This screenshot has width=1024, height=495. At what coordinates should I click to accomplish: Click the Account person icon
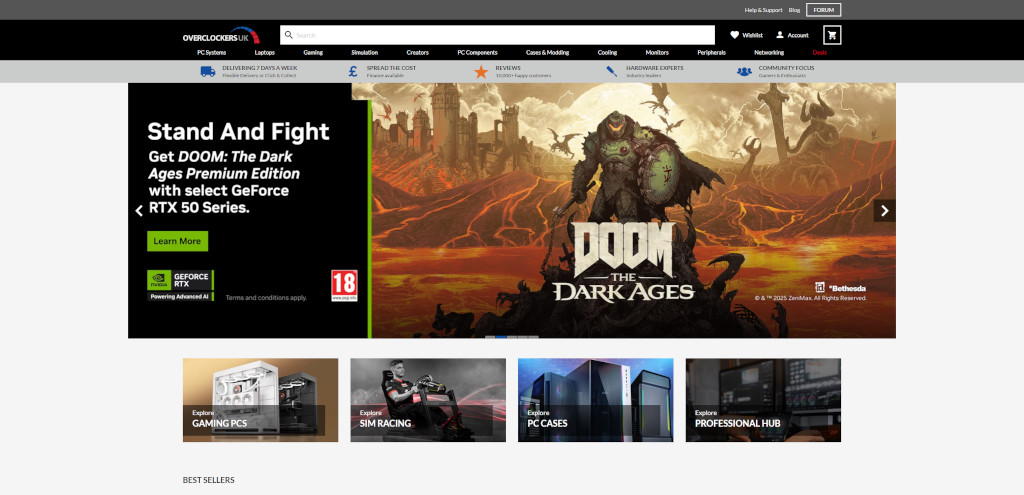(780, 35)
